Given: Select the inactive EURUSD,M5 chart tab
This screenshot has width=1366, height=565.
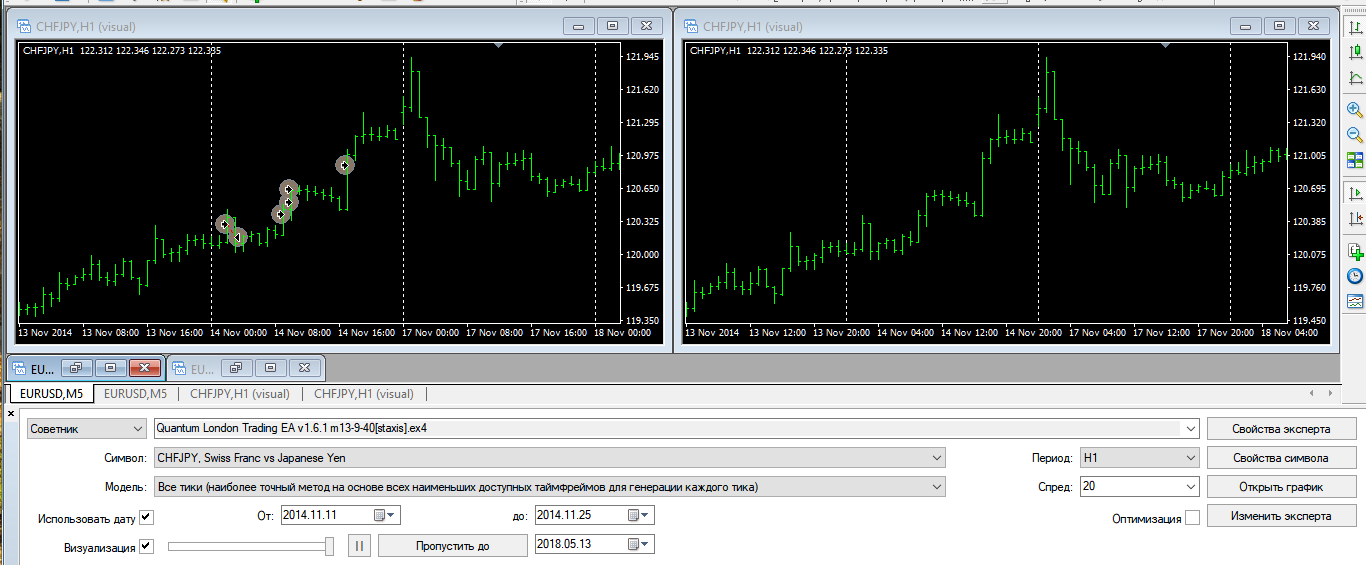Looking at the screenshot, I should 136,394.
